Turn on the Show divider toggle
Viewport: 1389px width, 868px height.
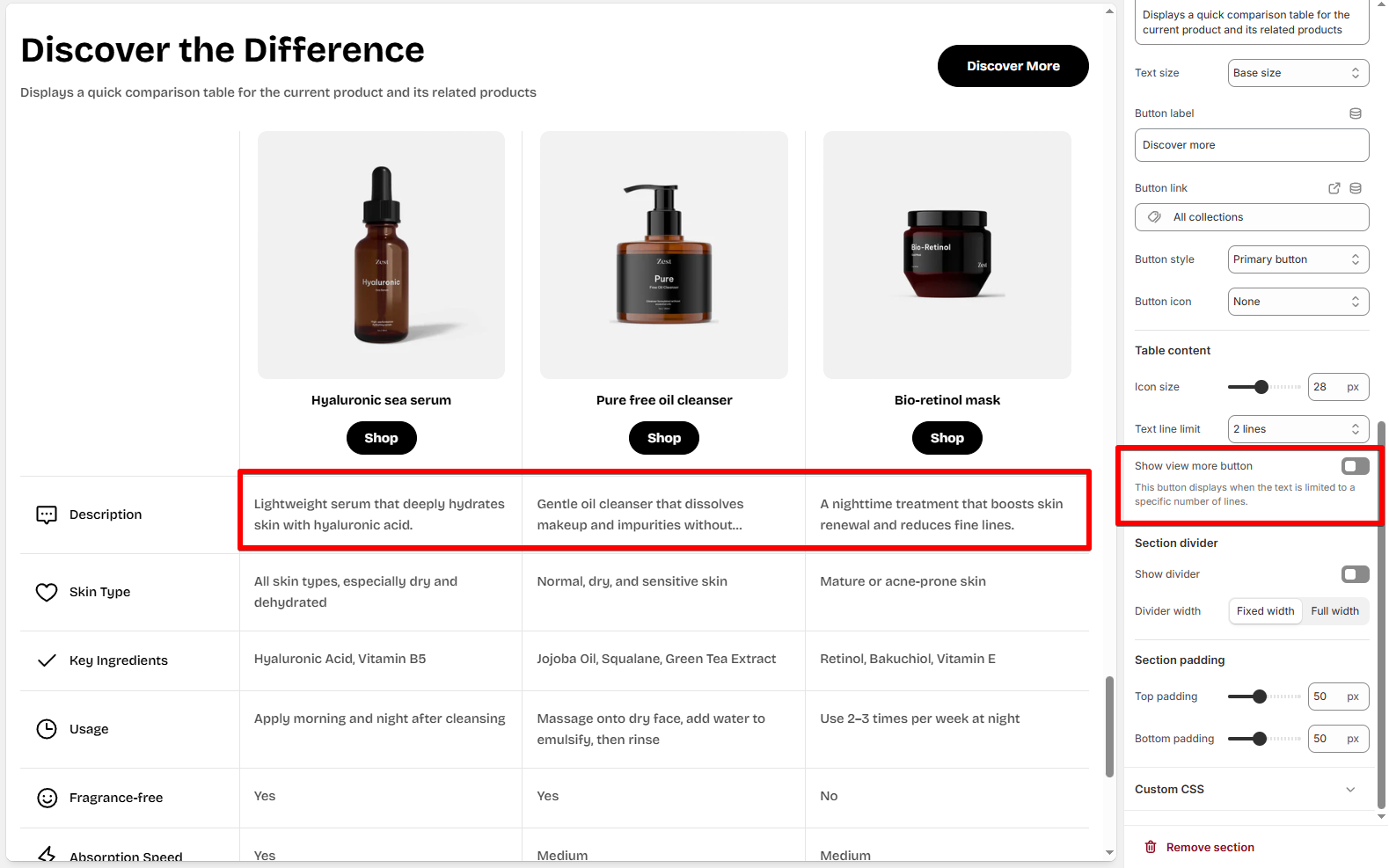coord(1356,574)
